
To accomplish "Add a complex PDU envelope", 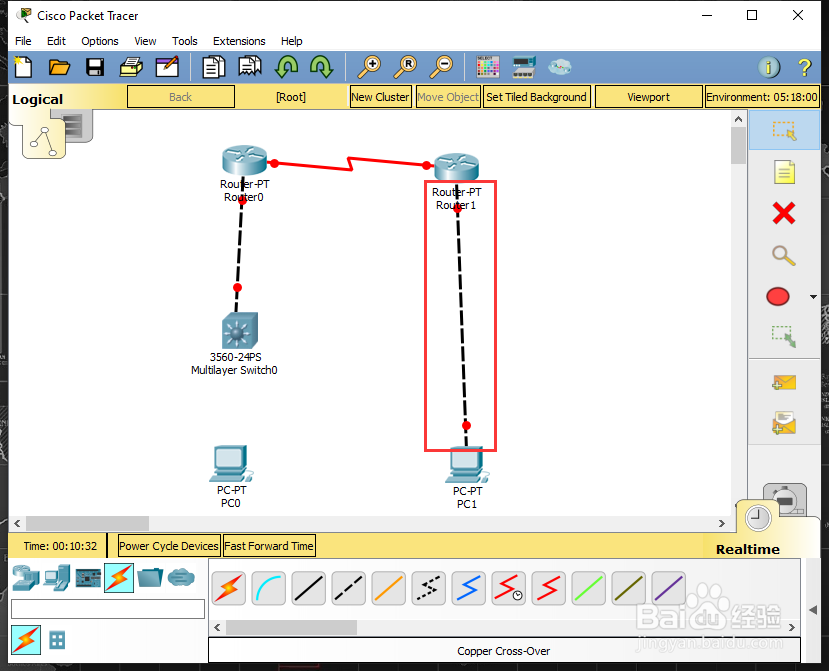I will click(x=784, y=424).
